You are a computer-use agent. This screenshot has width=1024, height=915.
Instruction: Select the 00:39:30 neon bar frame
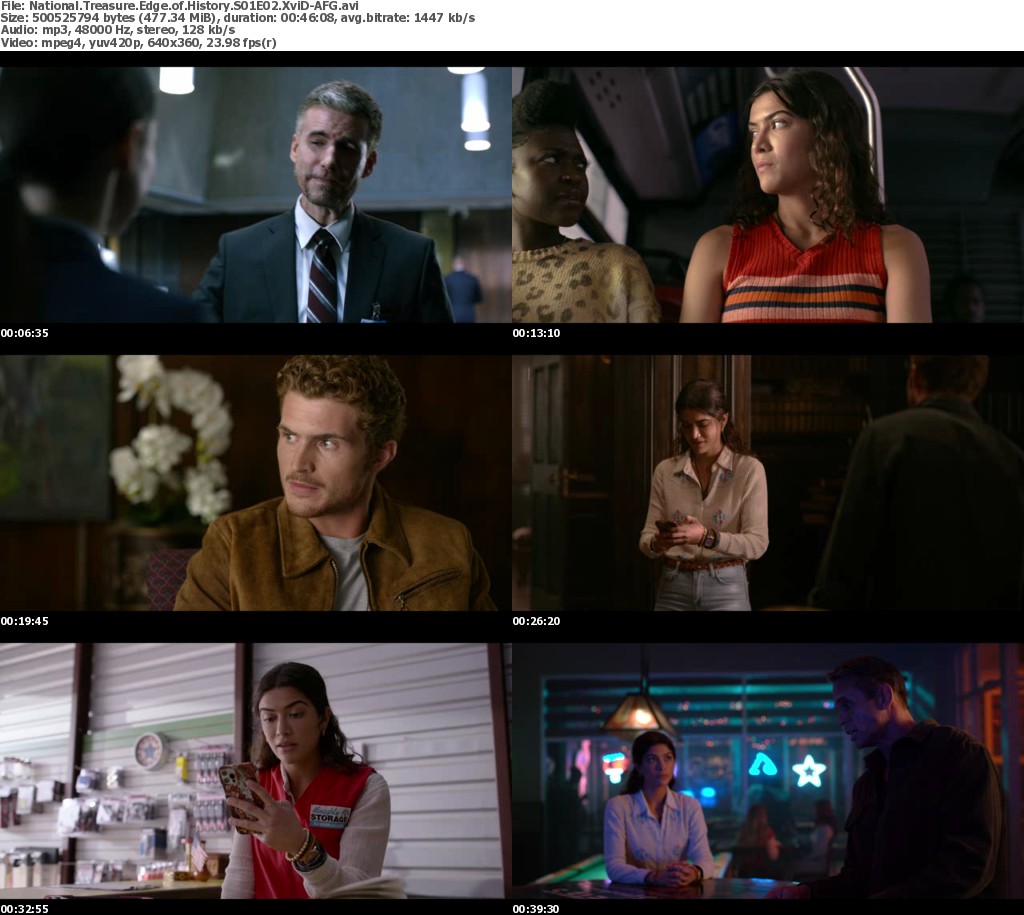pos(767,770)
